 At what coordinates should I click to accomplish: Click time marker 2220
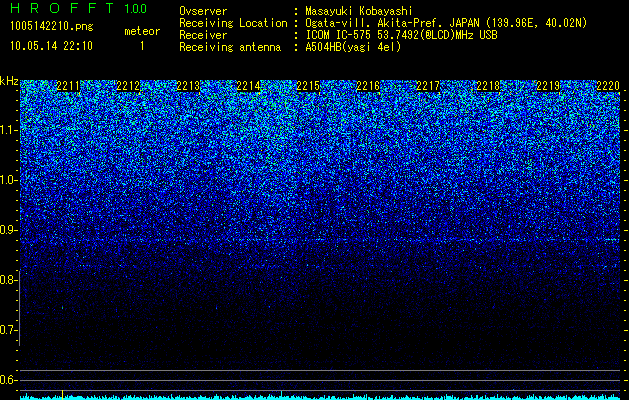tap(608, 86)
